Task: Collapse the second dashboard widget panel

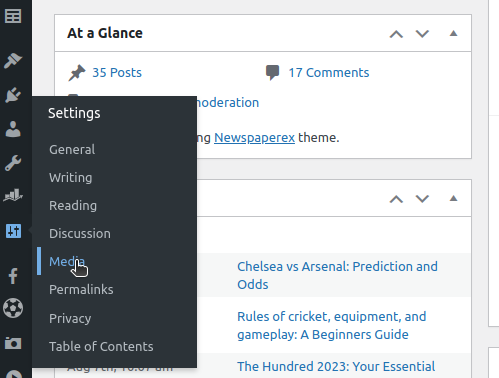Action: point(453,198)
